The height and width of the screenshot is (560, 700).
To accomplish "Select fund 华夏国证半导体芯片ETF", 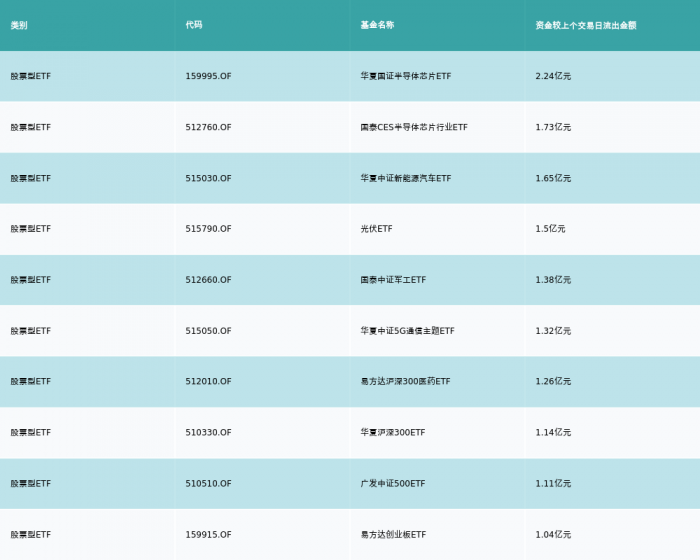I will (406, 76).
